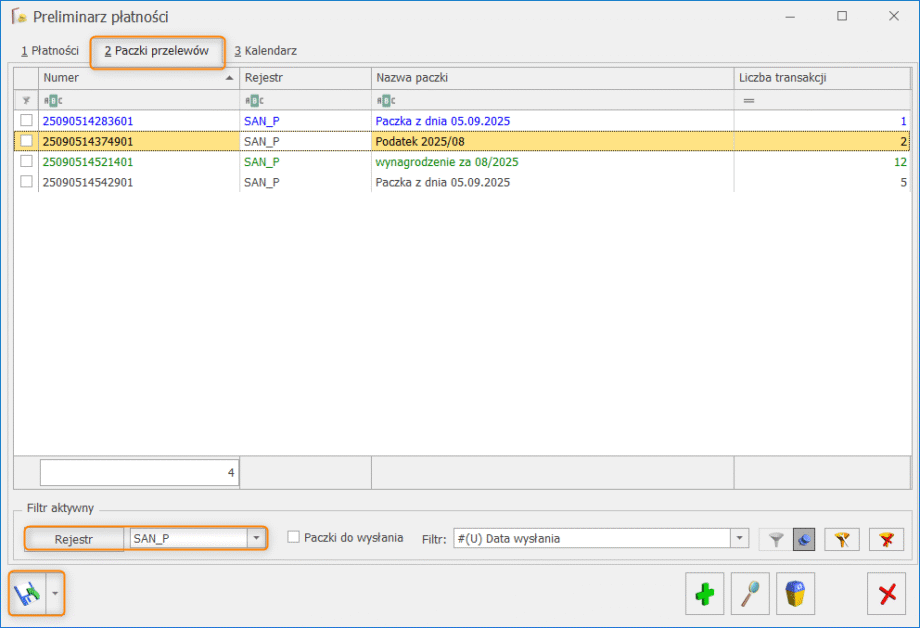Open the Filtr dropdown list

click(740, 539)
